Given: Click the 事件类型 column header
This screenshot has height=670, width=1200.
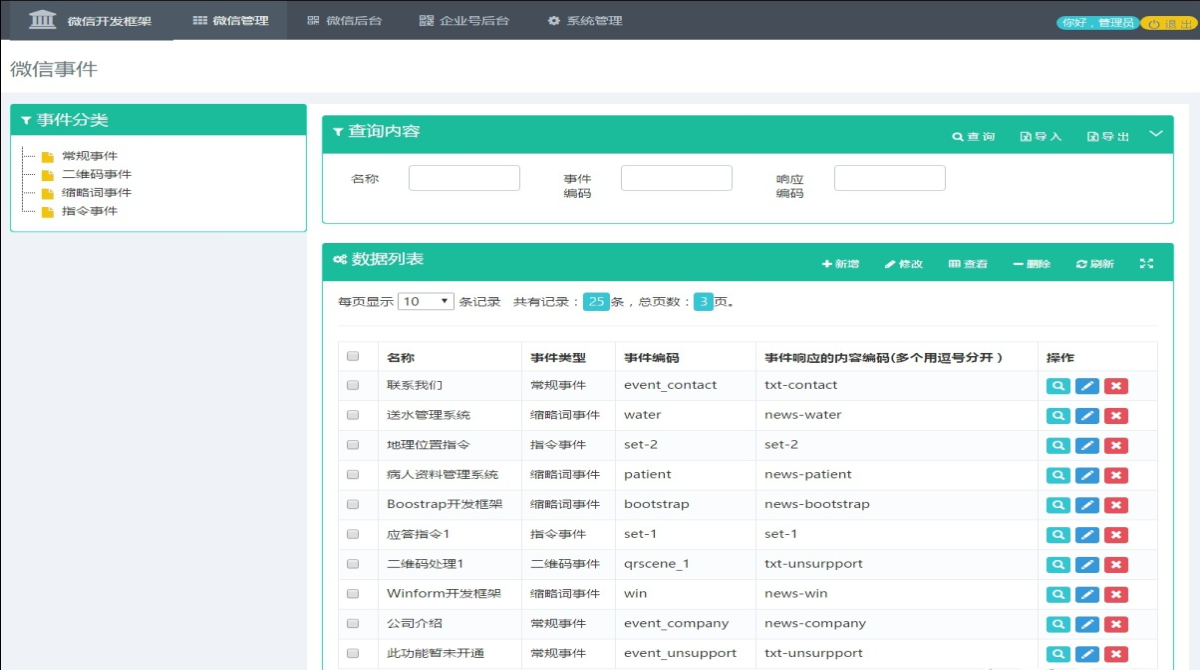Looking at the screenshot, I should 558,357.
